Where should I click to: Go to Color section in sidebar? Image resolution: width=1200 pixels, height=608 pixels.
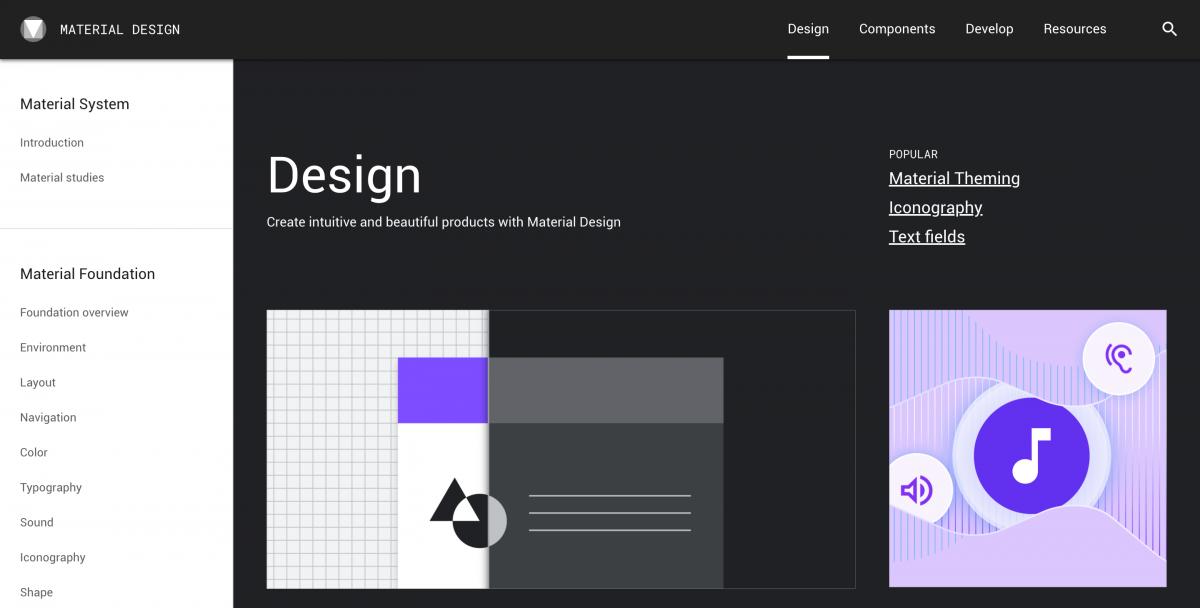[34, 453]
